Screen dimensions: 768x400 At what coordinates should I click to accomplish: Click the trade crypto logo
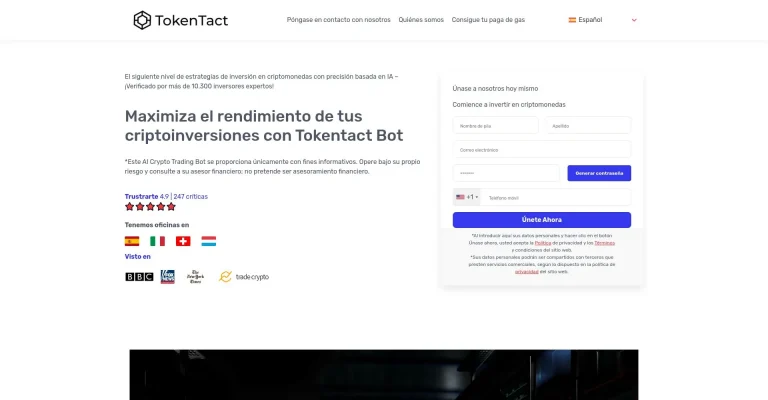[x=244, y=277]
